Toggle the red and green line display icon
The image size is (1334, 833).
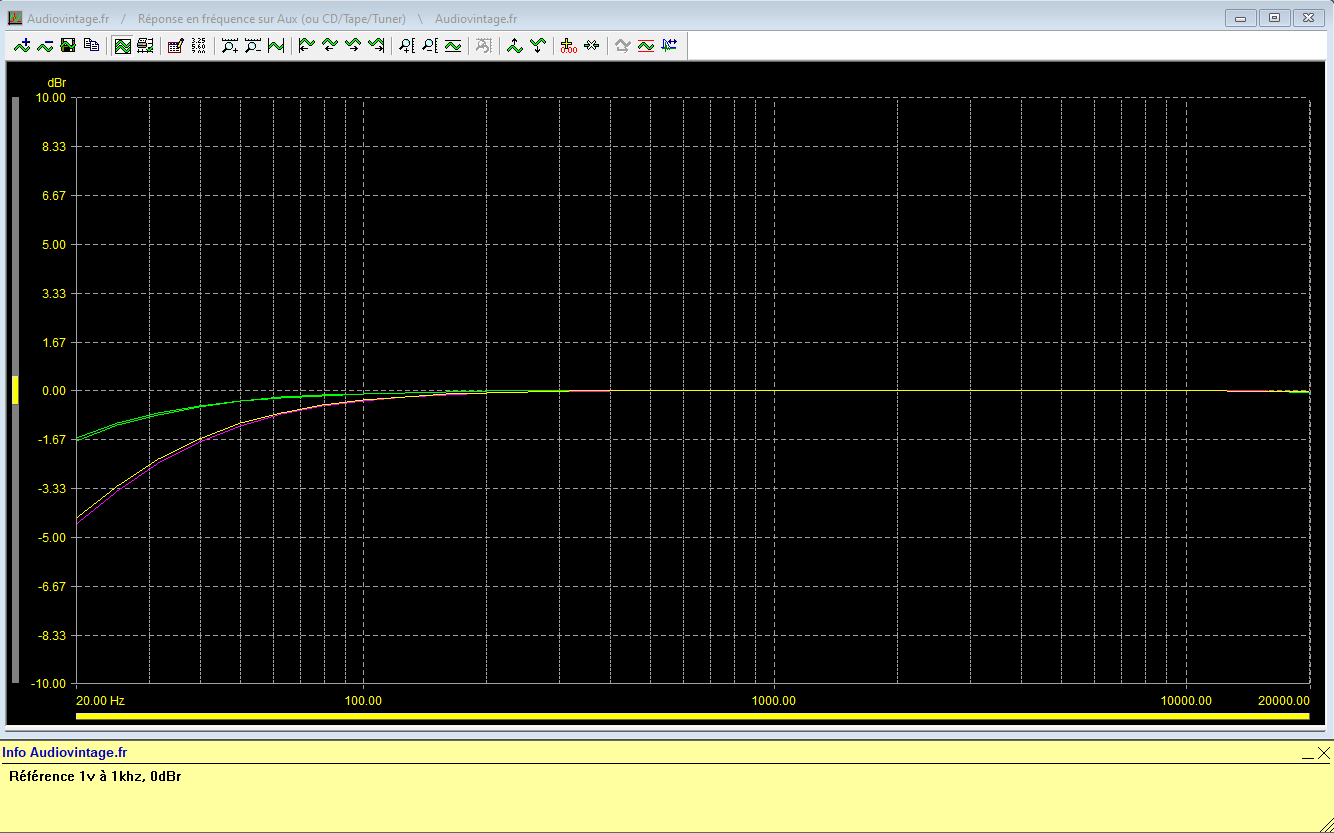pyautogui.click(x=645, y=45)
